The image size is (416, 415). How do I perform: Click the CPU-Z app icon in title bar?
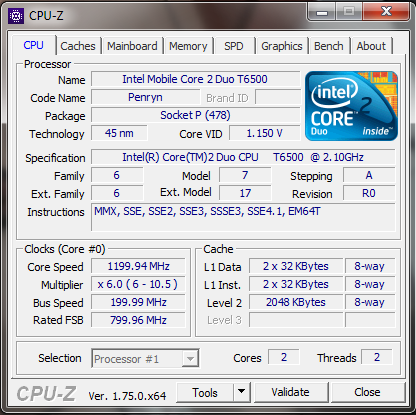[16, 16]
